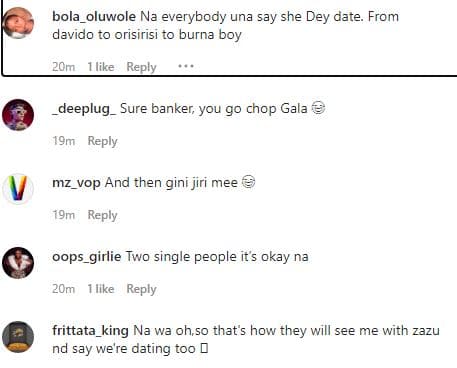
Task: Click mz_vop's rainbow V avatar
Action: [18, 189]
